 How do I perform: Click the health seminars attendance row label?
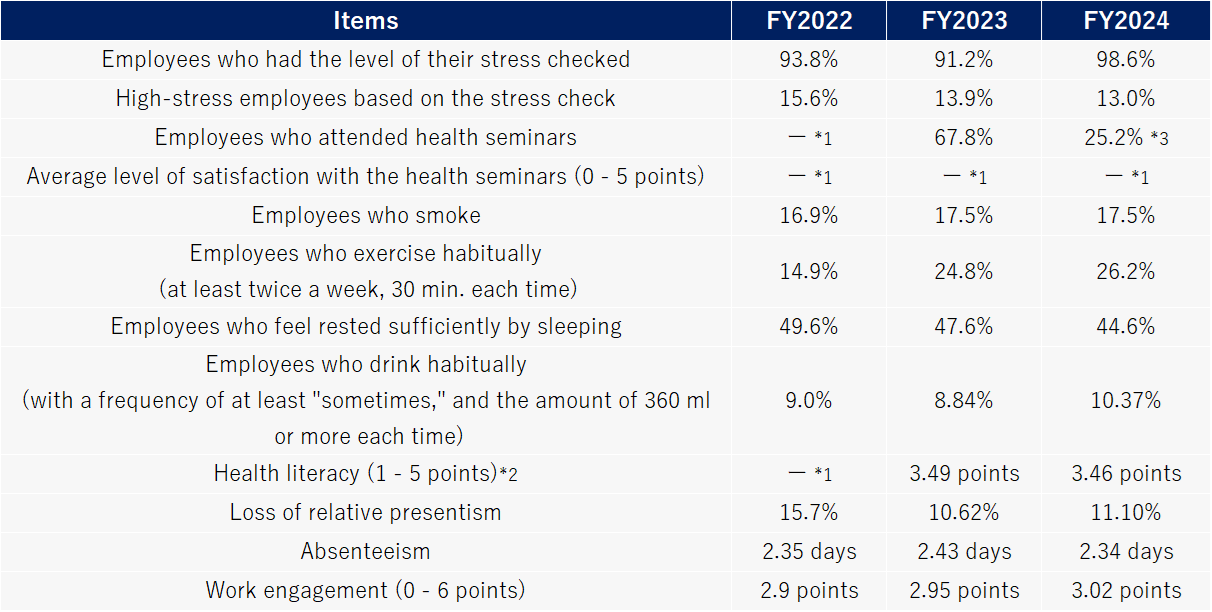(365, 137)
